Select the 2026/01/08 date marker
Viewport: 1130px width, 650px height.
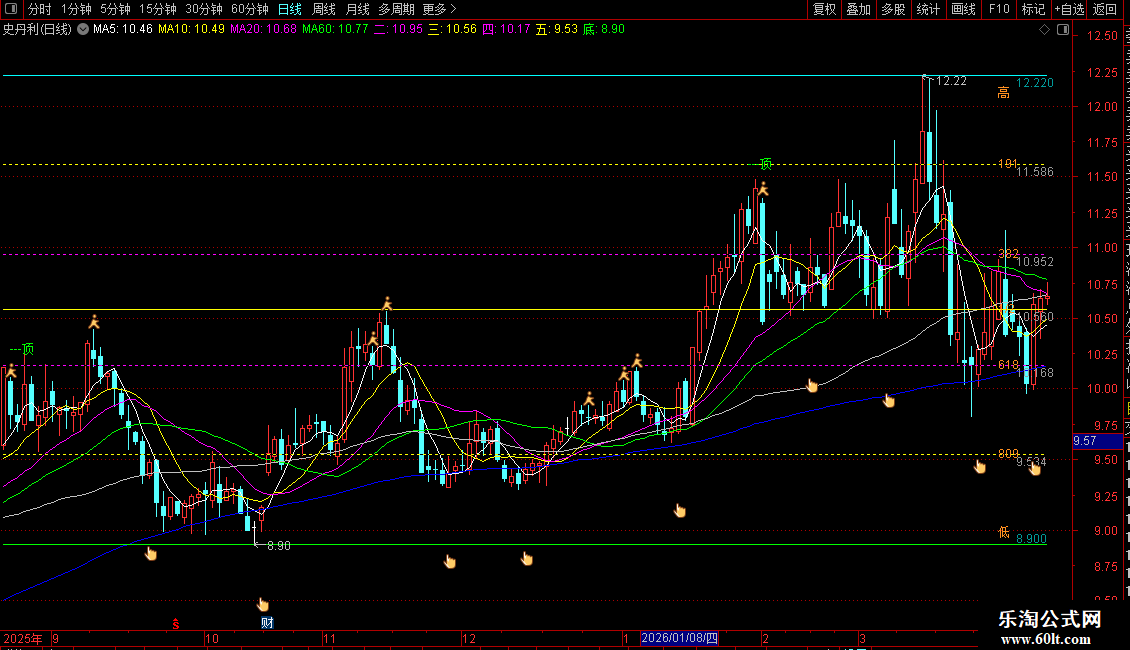tap(680, 638)
